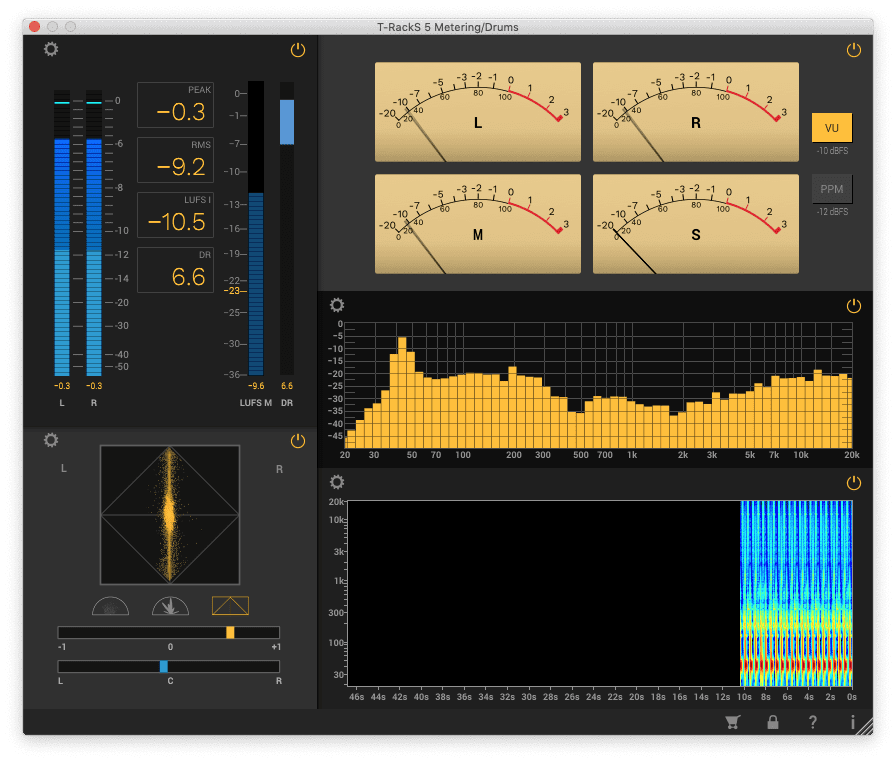
Task: Toggle power for the spectrogram display
Action: [x=853, y=483]
